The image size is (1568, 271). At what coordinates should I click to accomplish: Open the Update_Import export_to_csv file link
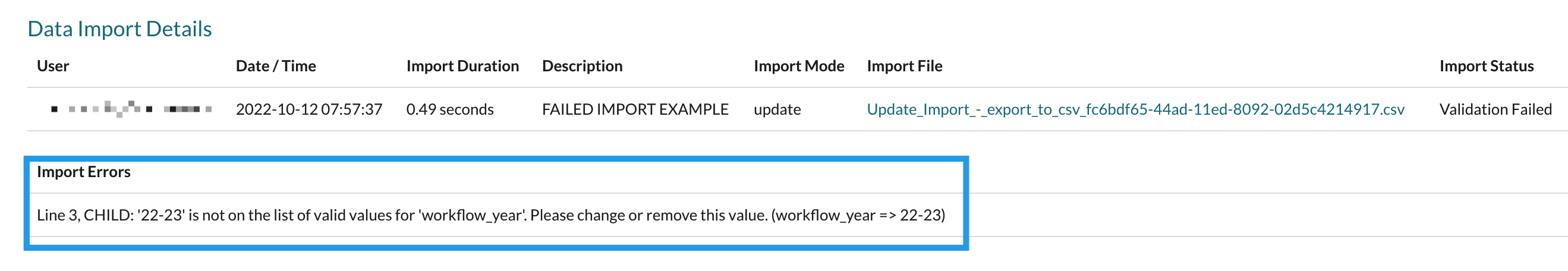(1135, 109)
